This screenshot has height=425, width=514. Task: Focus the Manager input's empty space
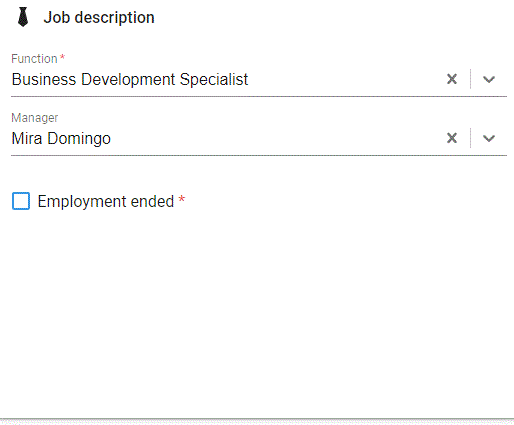tap(278, 138)
